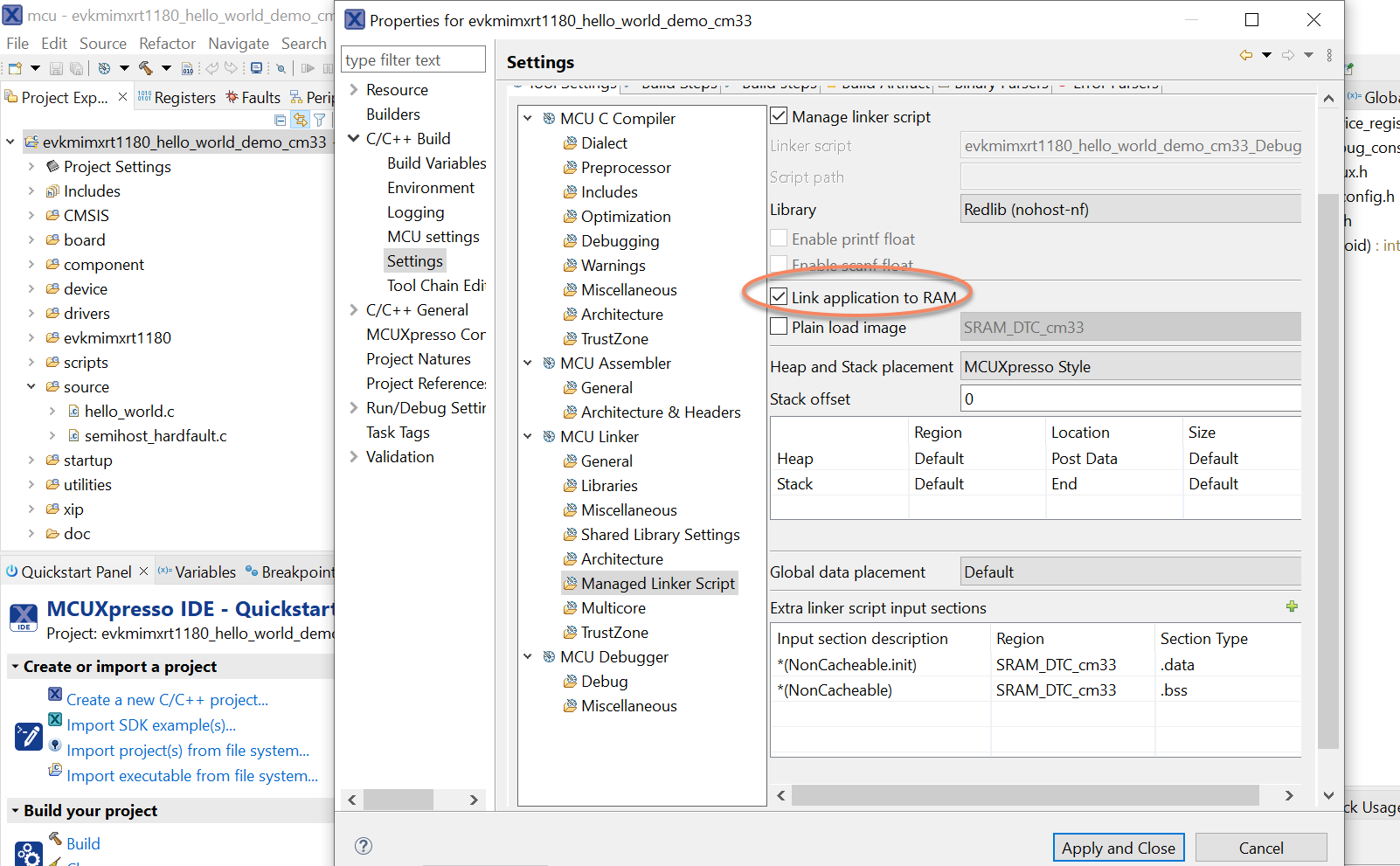Click the Stack offset input field
1400x866 pixels.
(1131, 399)
